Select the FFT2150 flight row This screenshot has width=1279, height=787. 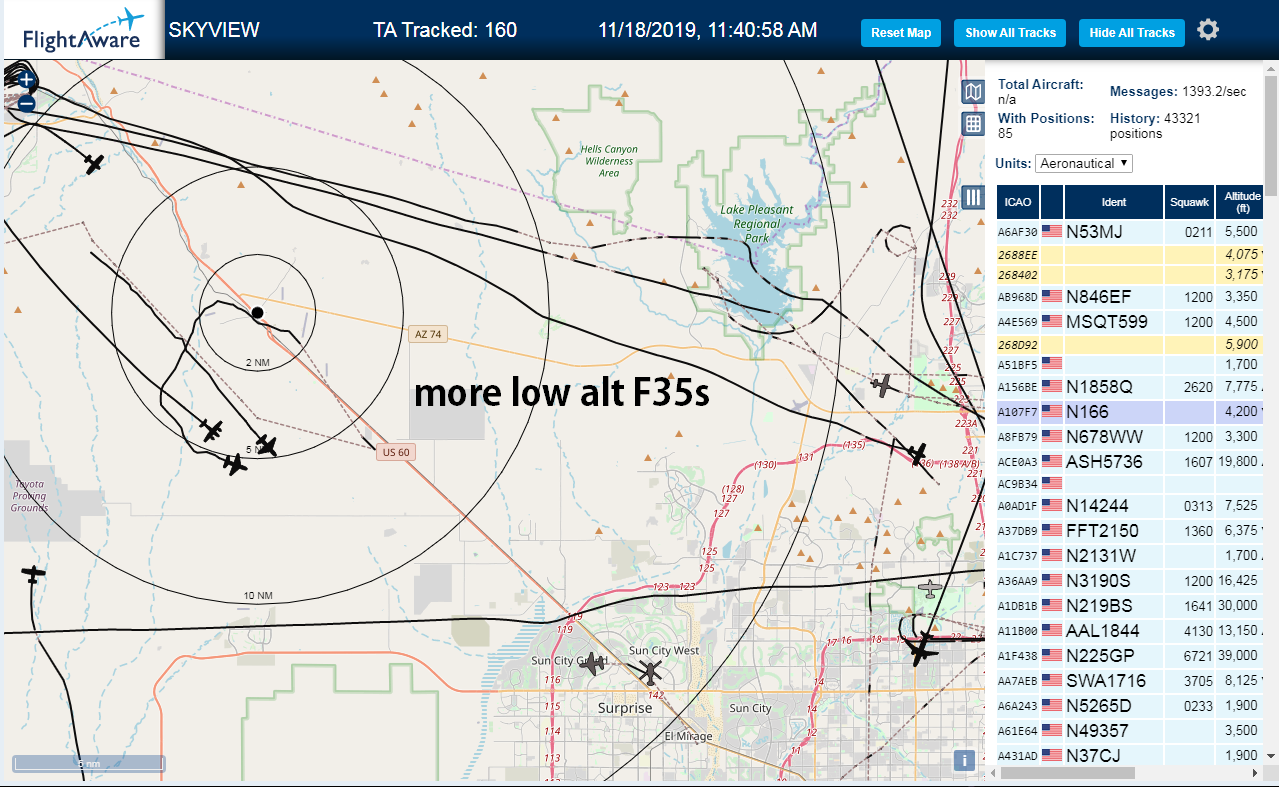[1130, 531]
